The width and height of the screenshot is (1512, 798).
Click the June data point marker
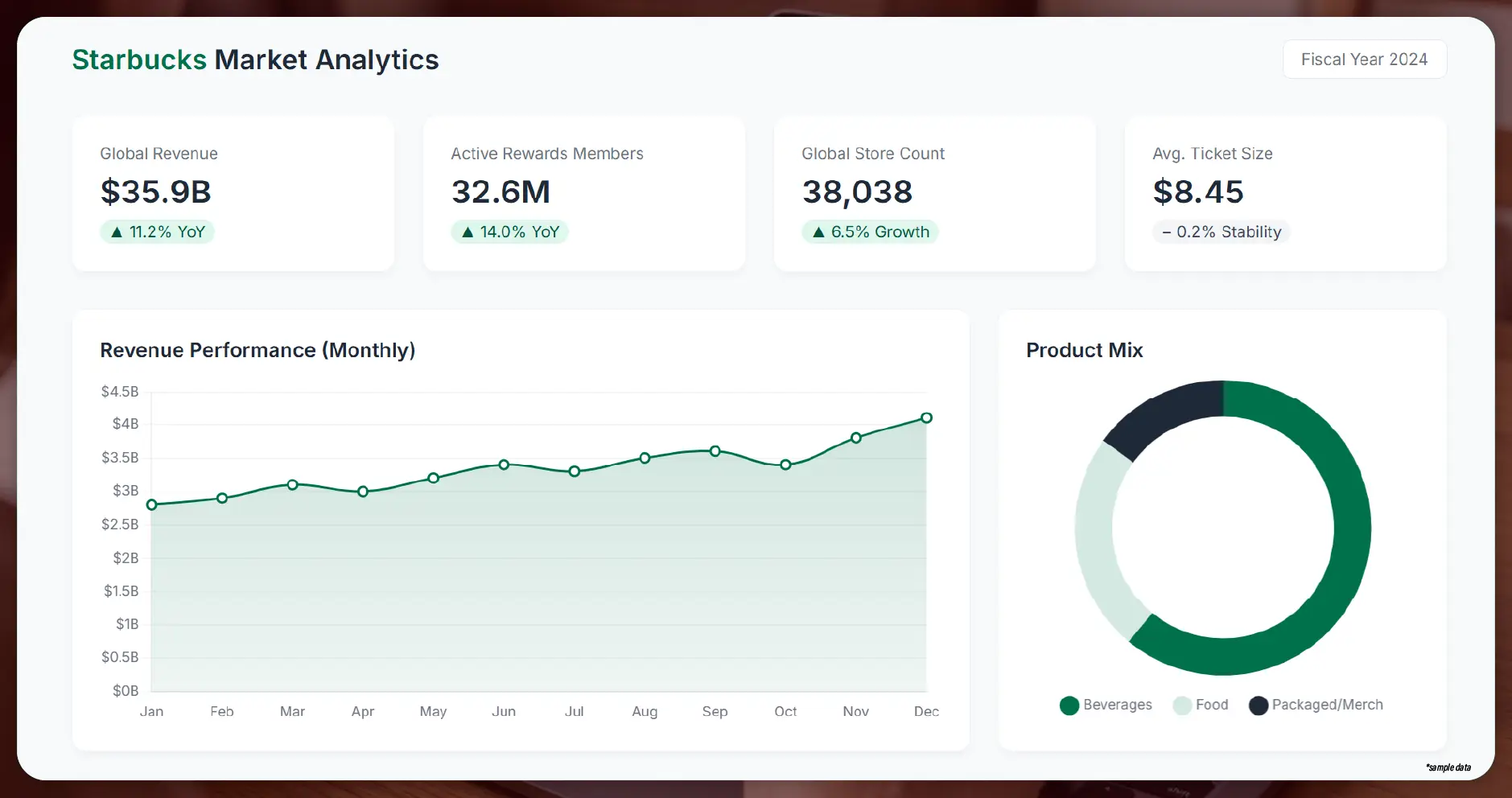[504, 464]
